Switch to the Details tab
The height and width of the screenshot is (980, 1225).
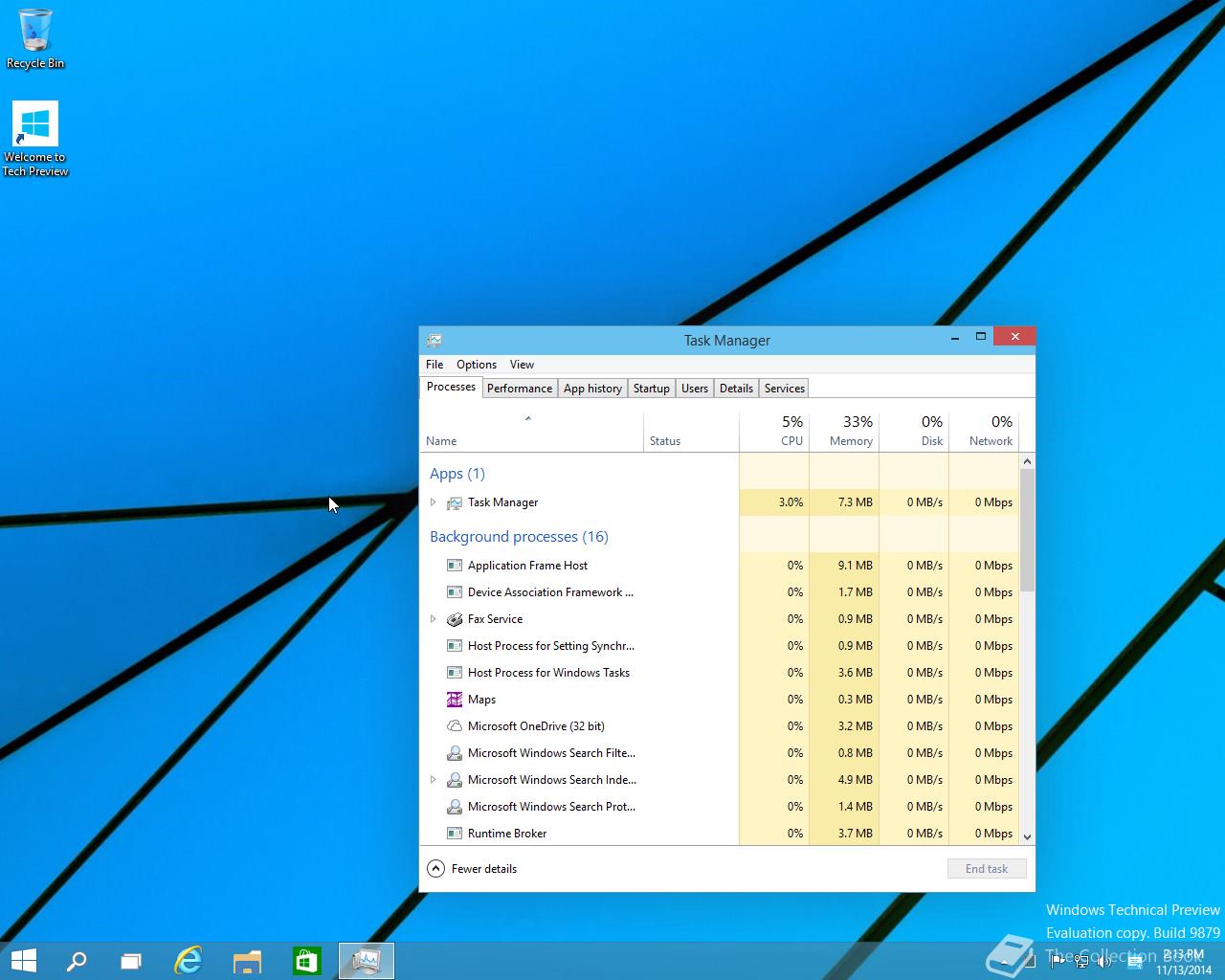(736, 389)
